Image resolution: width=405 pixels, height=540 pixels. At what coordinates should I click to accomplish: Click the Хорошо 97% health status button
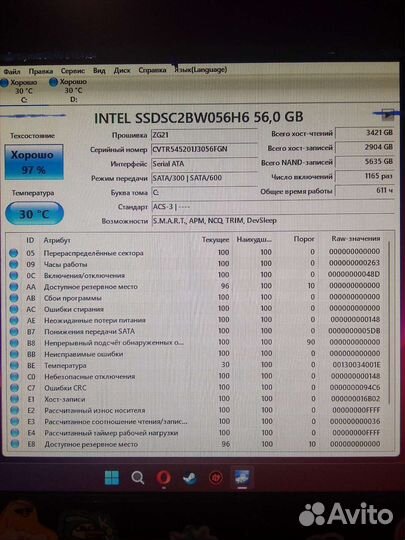pyautogui.click(x=34, y=162)
